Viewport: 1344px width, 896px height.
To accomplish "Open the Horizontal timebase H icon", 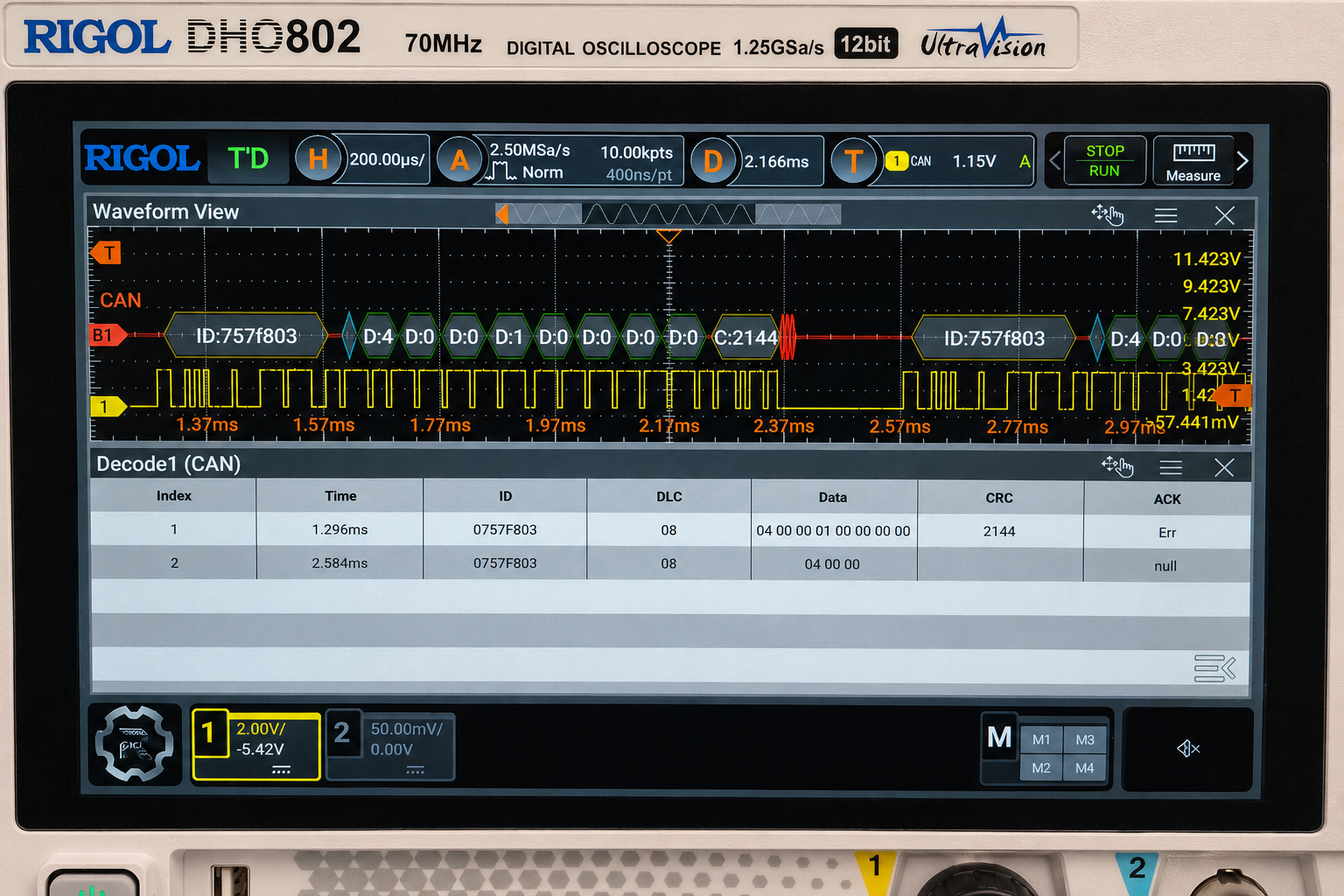I will tap(318, 159).
